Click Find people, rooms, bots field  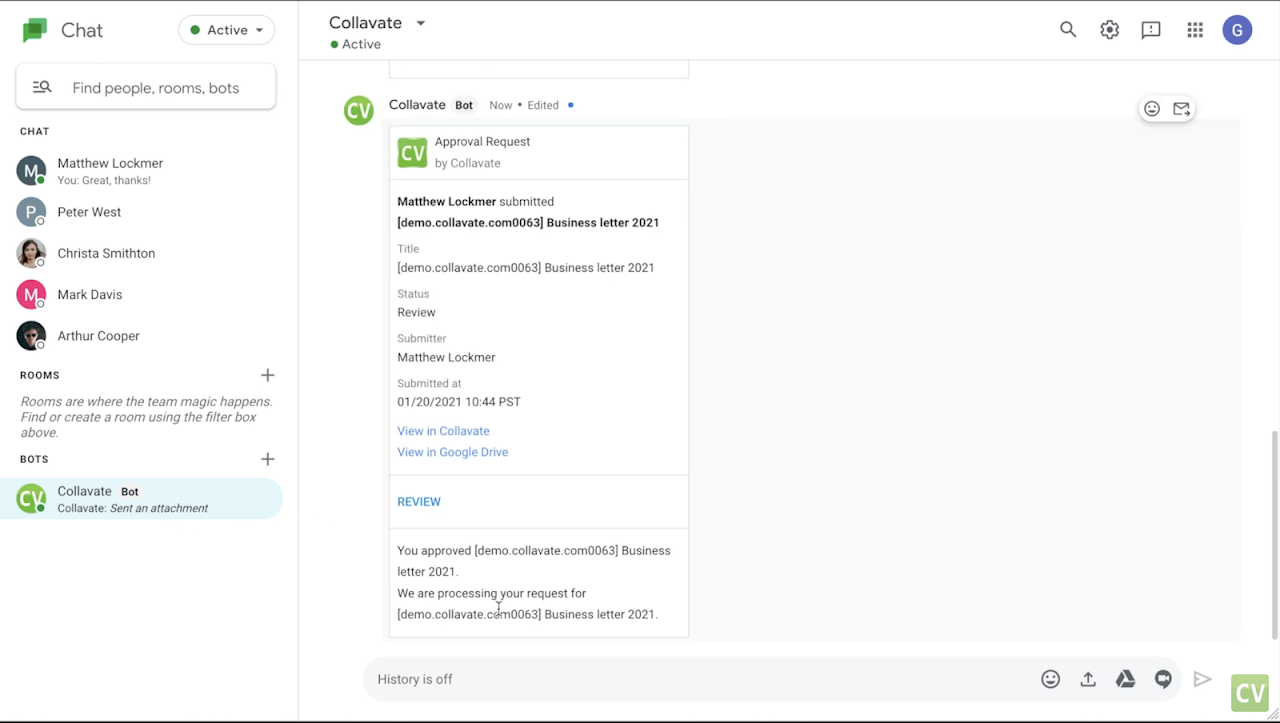[146, 87]
